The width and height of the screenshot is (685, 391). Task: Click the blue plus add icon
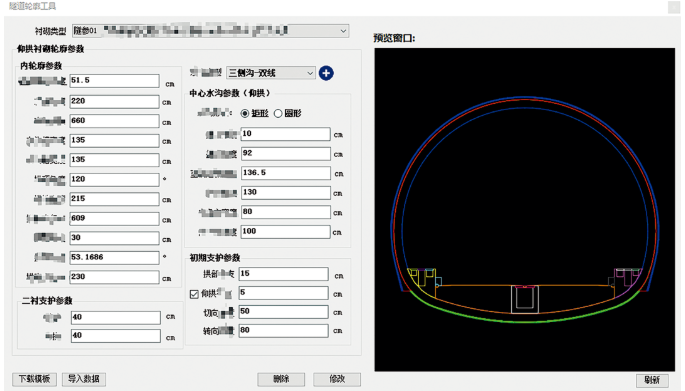click(x=326, y=73)
